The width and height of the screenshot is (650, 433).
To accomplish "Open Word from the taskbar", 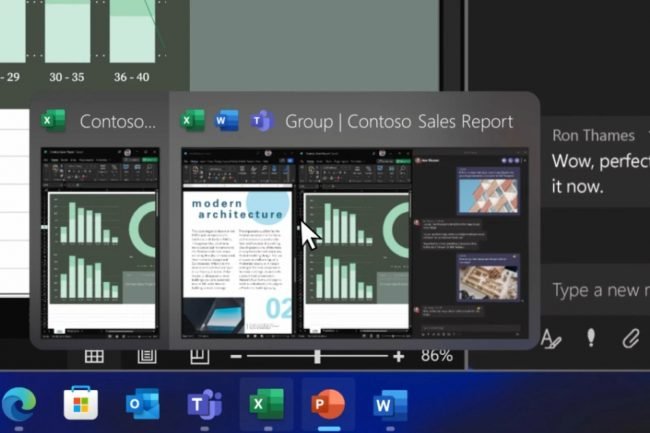I will (388, 405).
